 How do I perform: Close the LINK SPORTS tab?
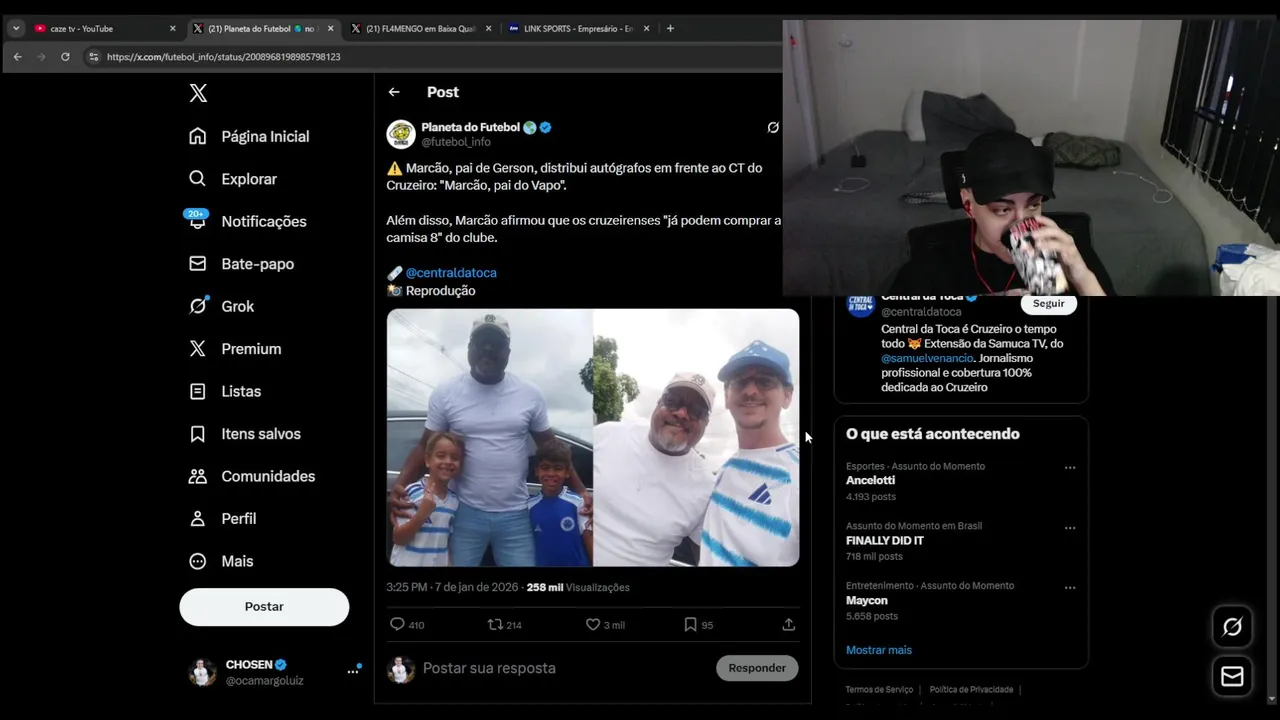coord(646,28)
